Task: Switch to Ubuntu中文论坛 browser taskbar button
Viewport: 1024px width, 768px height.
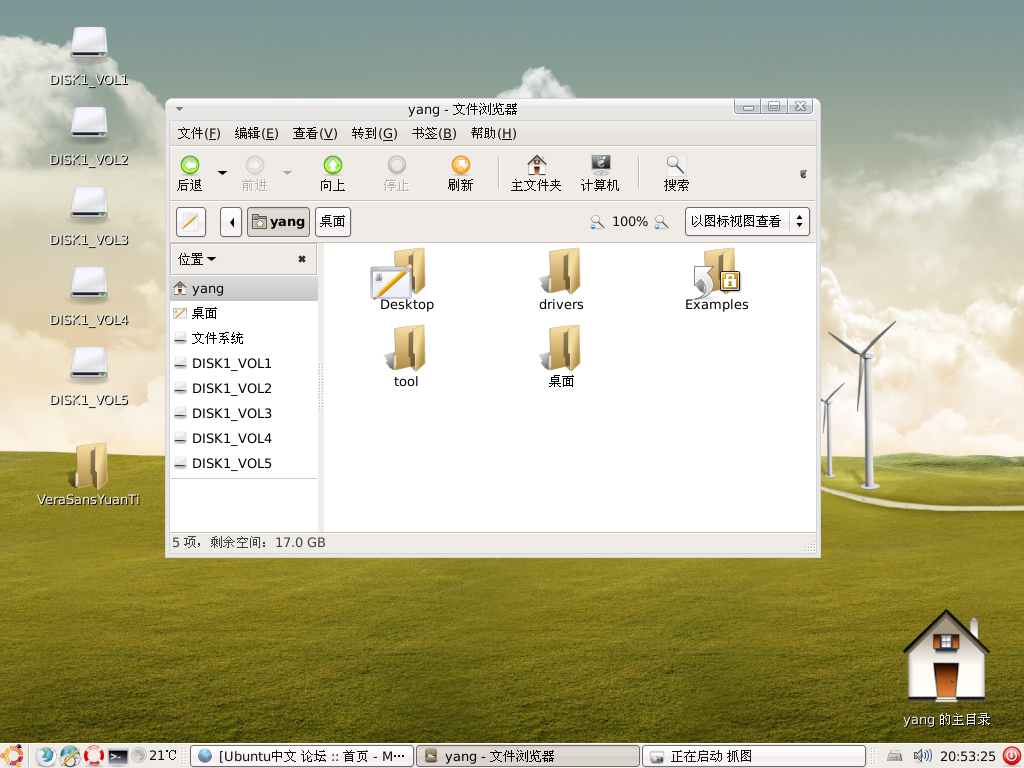Action: pos(302,756)
